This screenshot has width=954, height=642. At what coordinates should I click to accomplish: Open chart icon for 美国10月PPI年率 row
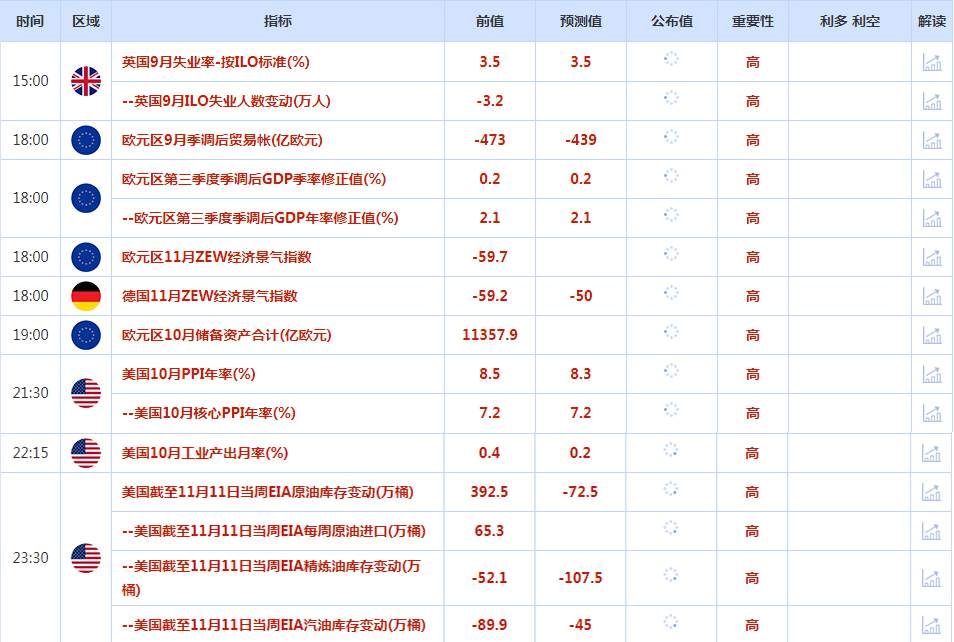tap(931, 374)
